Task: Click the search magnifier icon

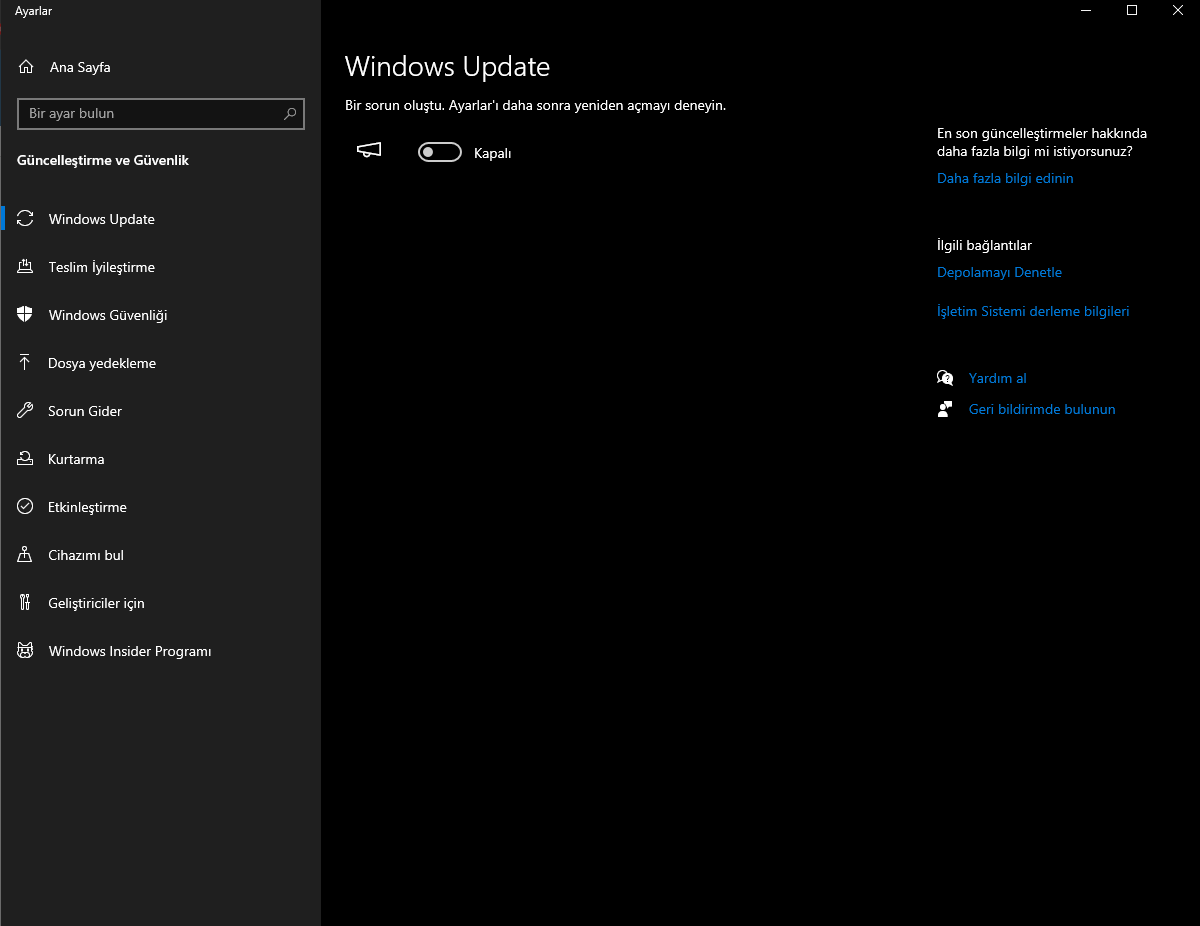Action: (x=290, y=114)
